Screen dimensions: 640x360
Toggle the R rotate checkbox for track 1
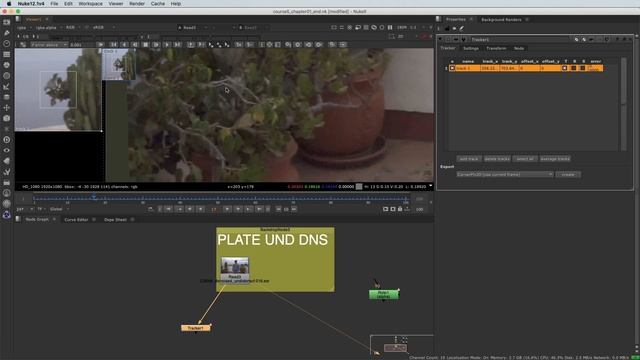[574, 68]
